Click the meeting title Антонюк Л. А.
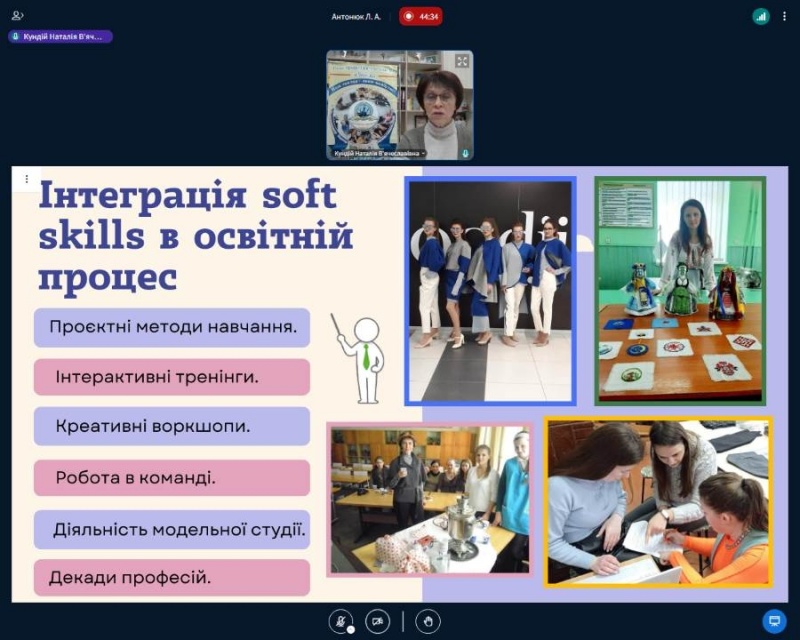This screenshot has height=640, width=800. (356, 16)
